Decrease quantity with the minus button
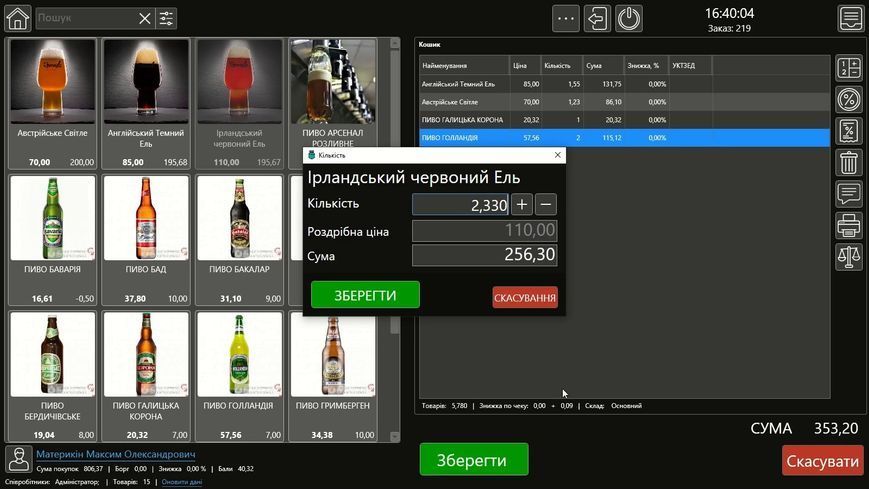 (546, 205)
